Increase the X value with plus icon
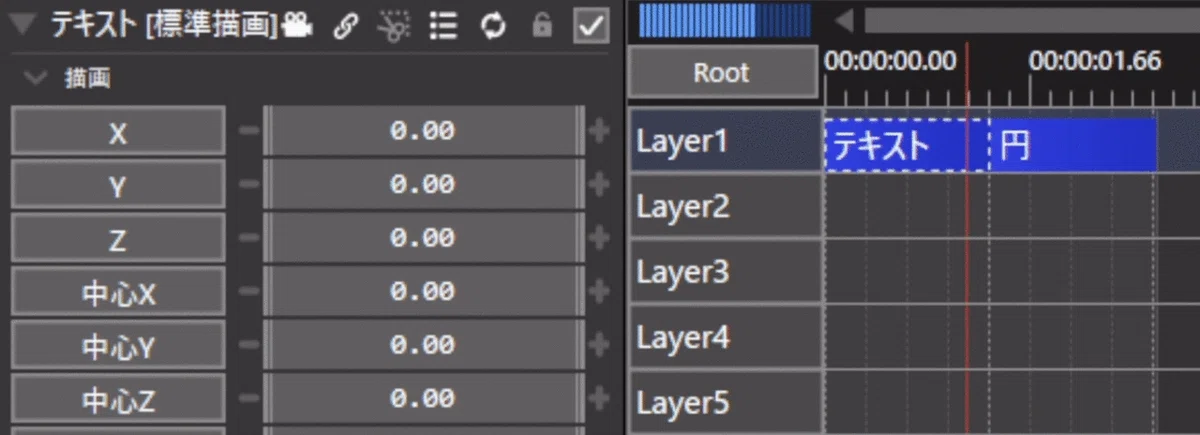Image resolution: width=1200 pixels, height=435 pixels. (x=600, y=131)
